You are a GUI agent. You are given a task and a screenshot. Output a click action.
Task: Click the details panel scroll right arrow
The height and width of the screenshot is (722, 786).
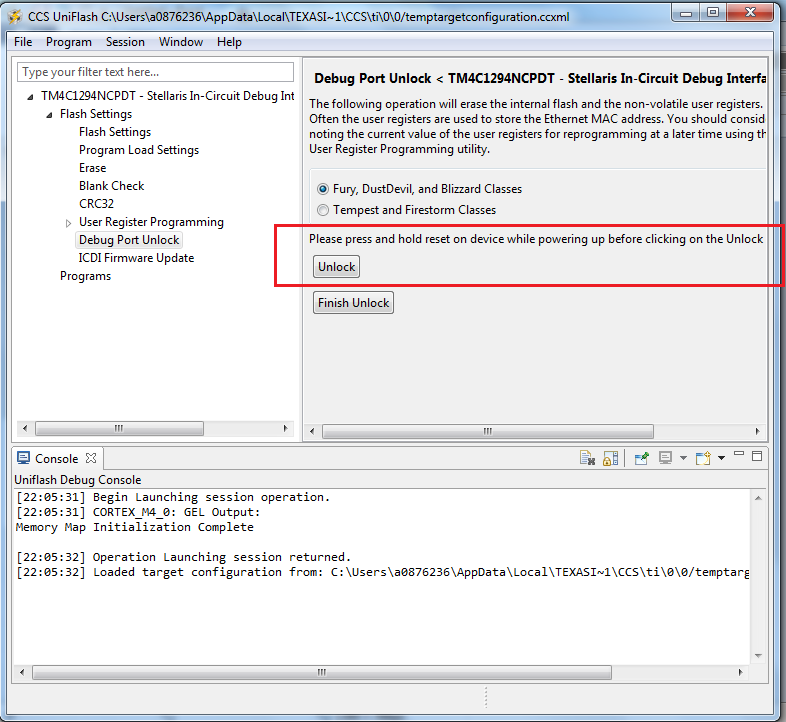[x=757, y=431]
